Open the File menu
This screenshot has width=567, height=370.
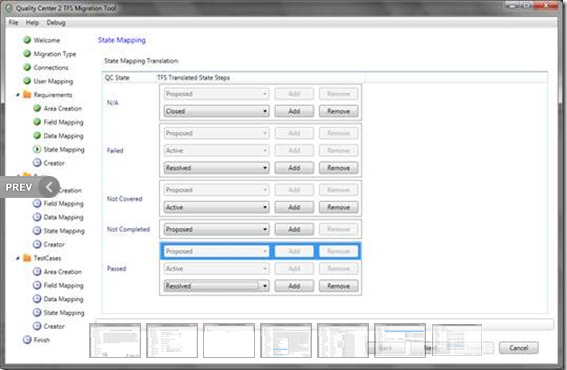point(13,22)
